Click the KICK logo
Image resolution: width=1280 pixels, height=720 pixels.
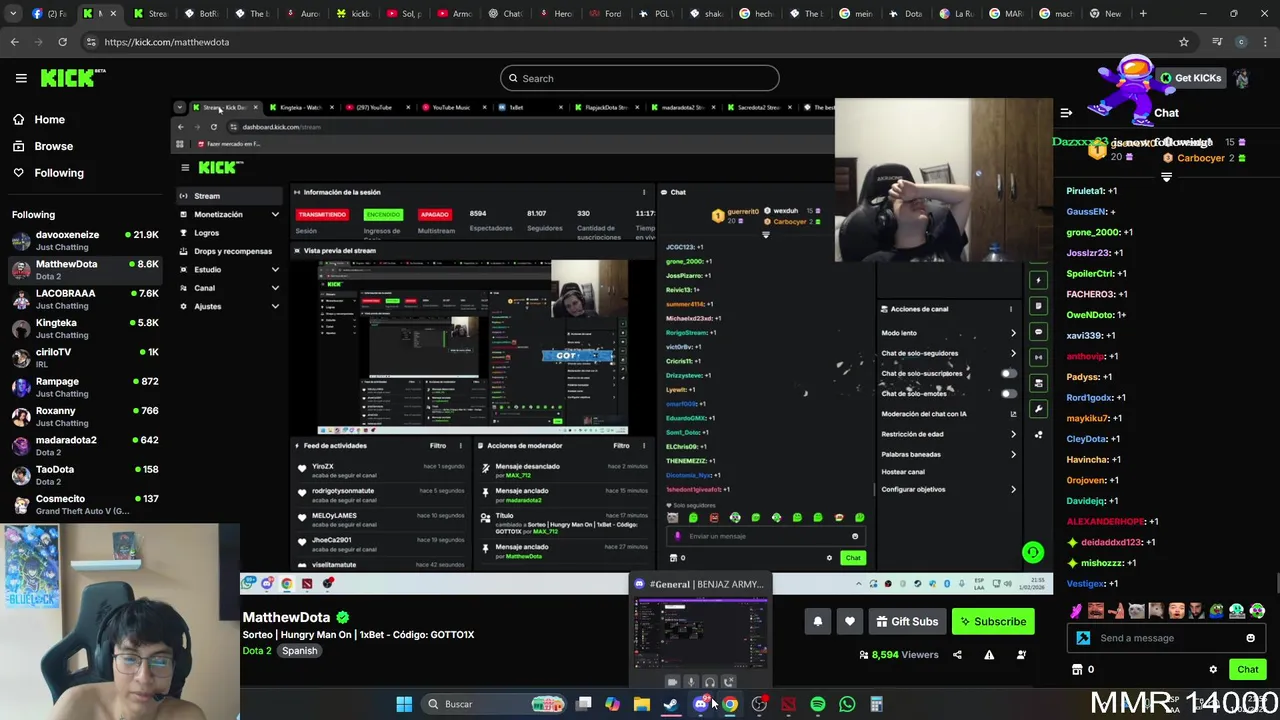point(72,78)
